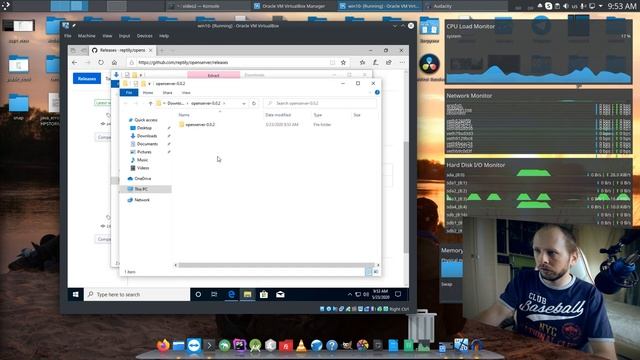The height and width of the screenshot is (360, 640).
Task: Click the Edge page vertical scrollbar
Action: (x=406, y=197)
